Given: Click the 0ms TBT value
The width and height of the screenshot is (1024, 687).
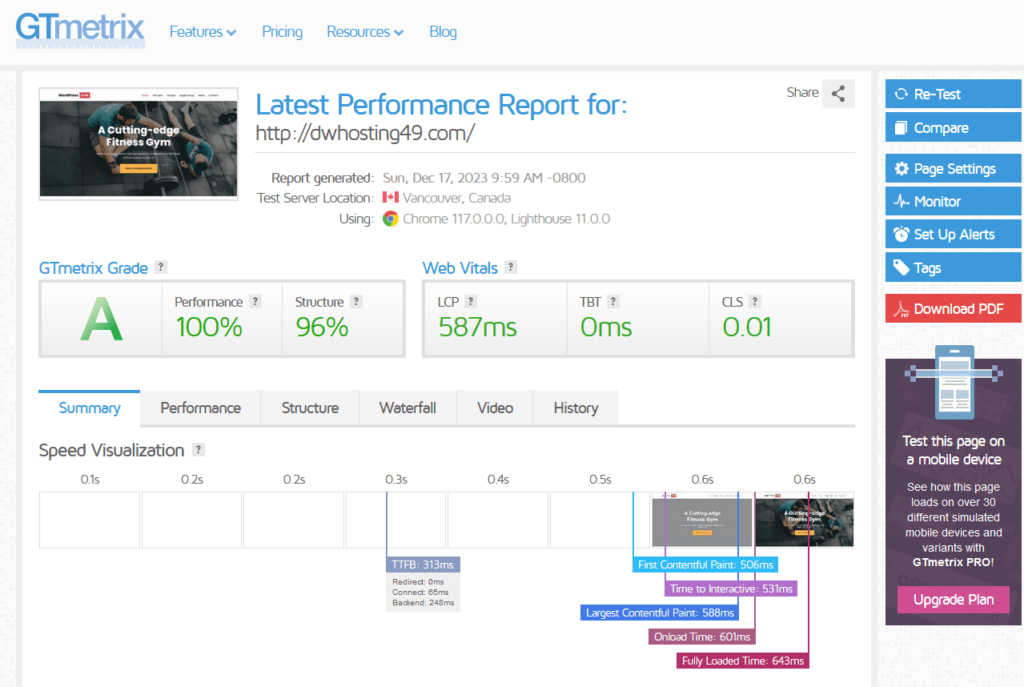Looking at the screenshot, I should coord(606,327).
